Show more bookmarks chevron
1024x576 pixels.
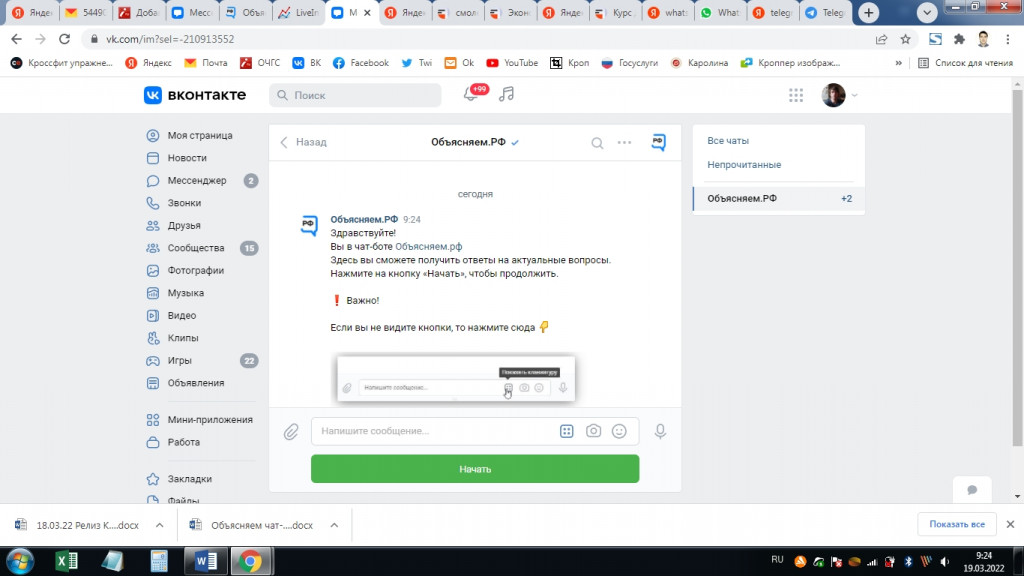(899, 63)
